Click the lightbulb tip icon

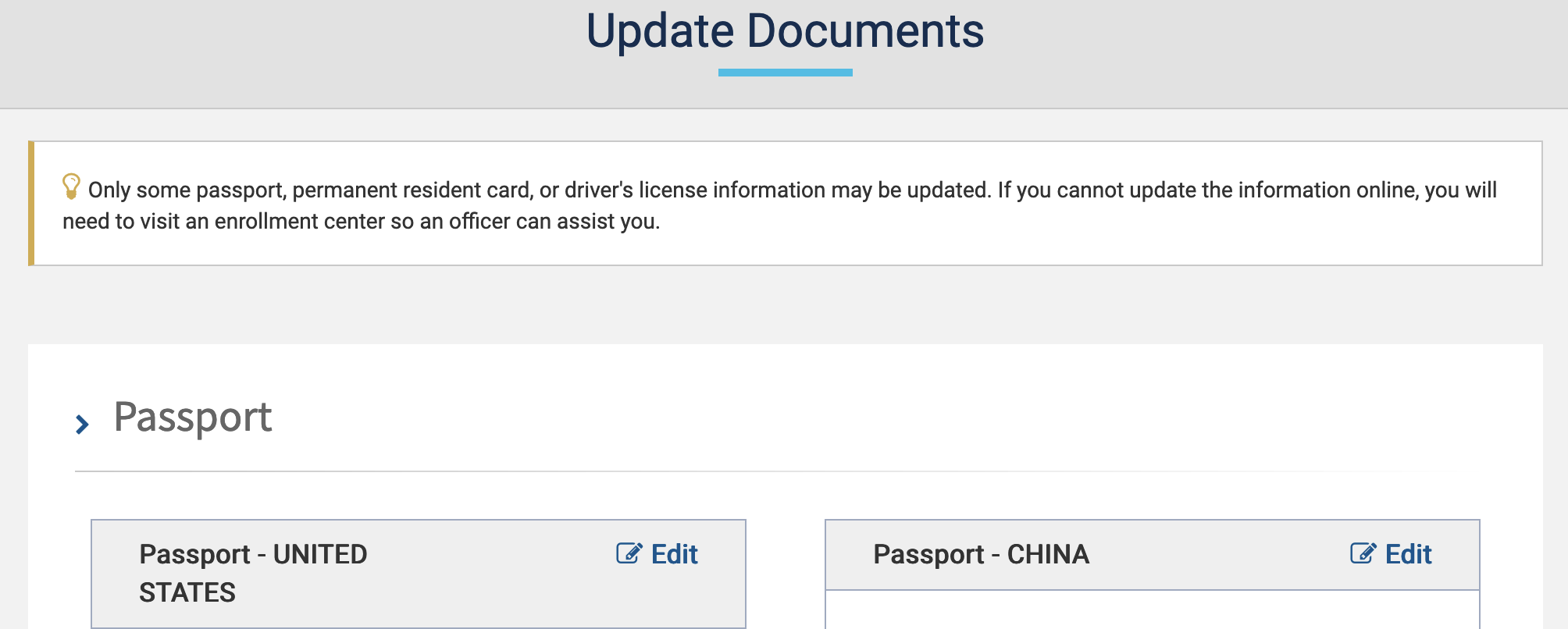click(71, 187)
